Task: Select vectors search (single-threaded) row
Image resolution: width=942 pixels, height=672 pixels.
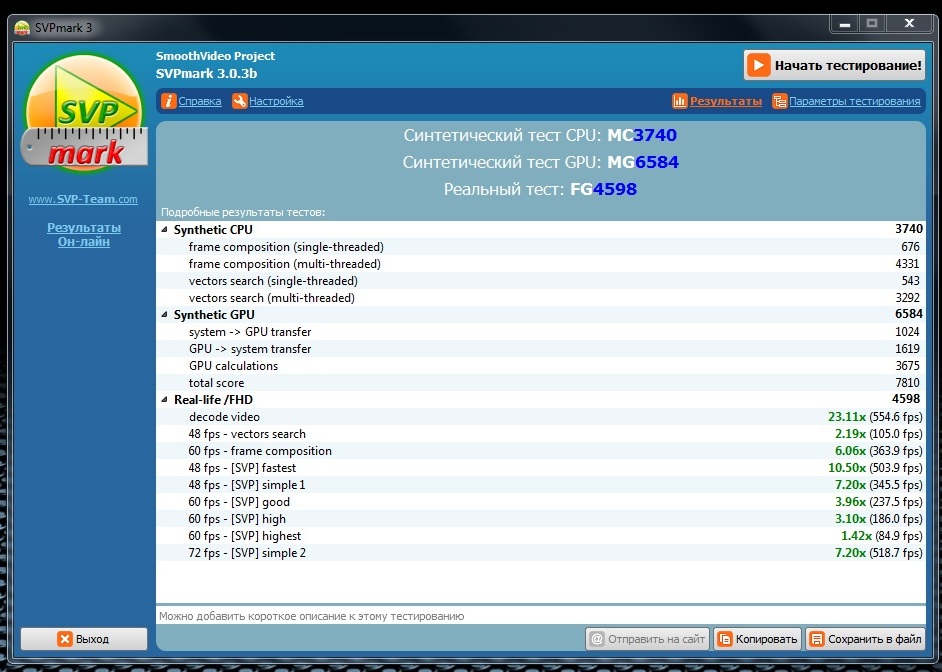Action: [x=541, y=280]
